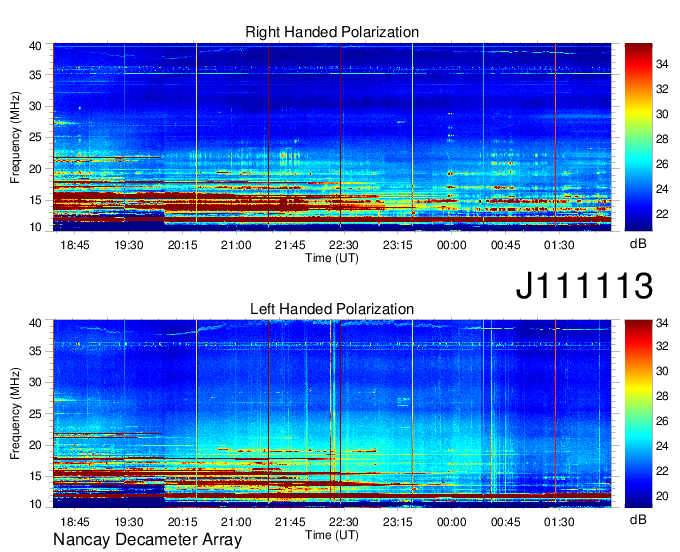This screenshot has height=552, width=680.
Task: Click the 00:45 tick on top plot time axis
Action: pyautogui.click(x=505, y=245)
